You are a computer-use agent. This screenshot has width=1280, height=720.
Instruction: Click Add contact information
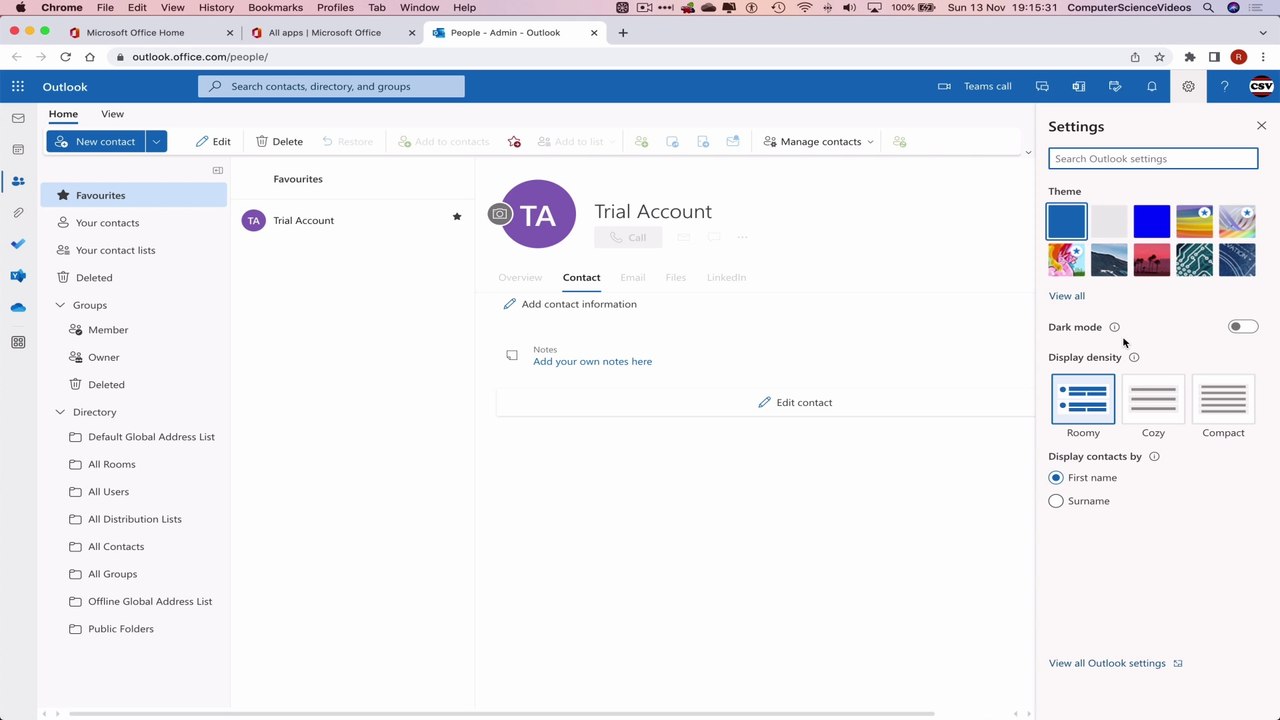click(569, 304)
